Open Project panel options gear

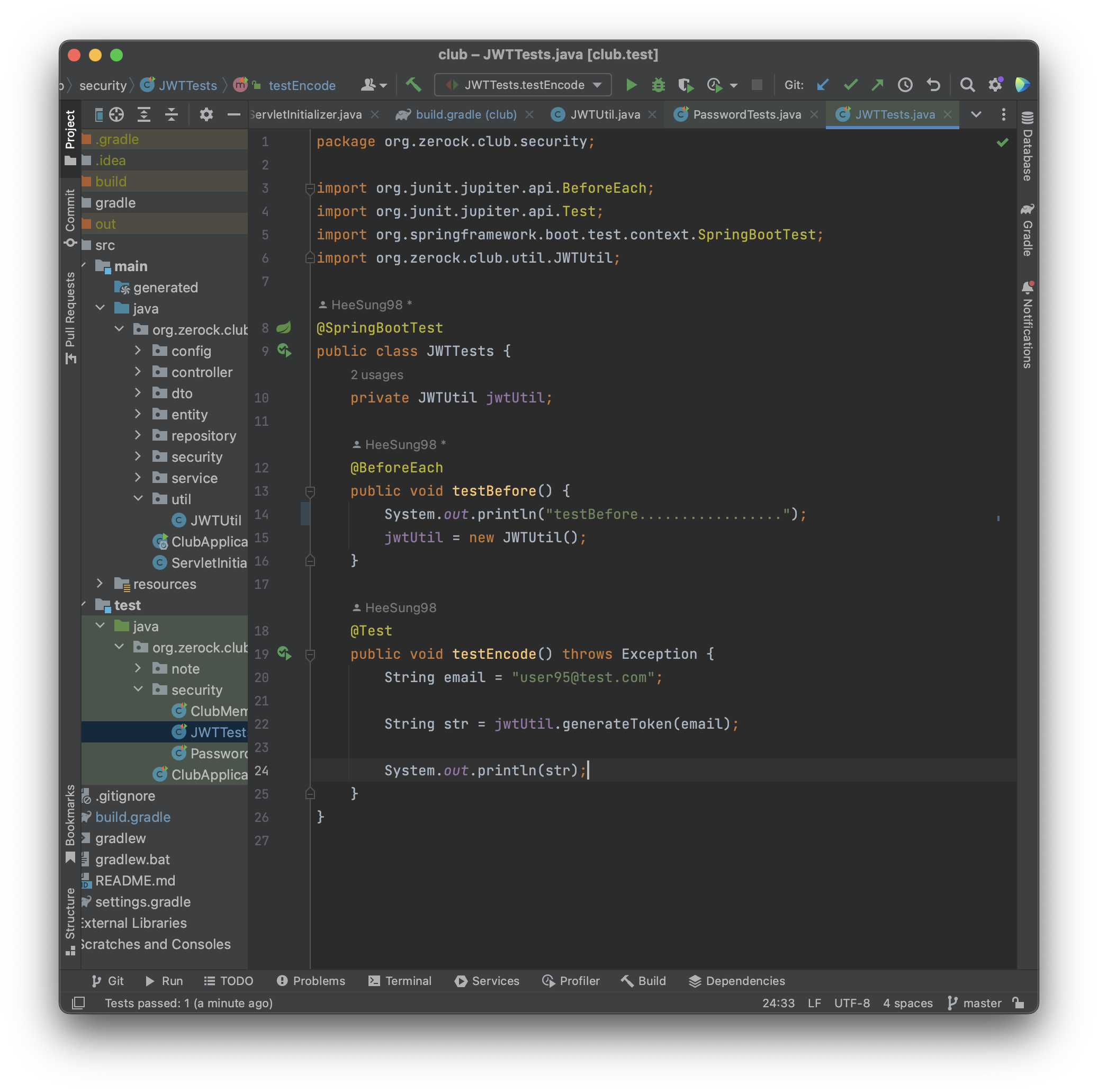pyautogui.click(x=206, y=115)
